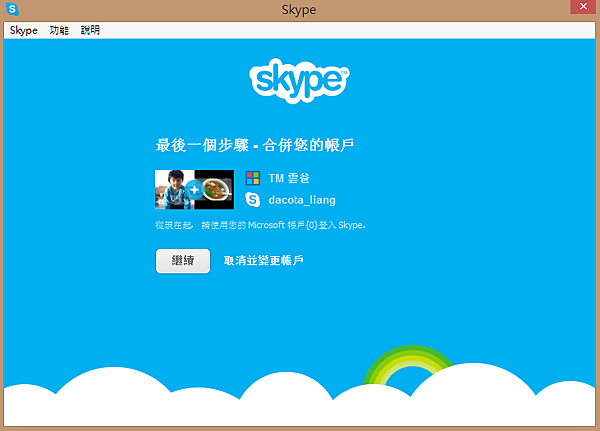Click the 取消並變更帳戶 link
Screen dimensions: 600x431
coord(264,261)
